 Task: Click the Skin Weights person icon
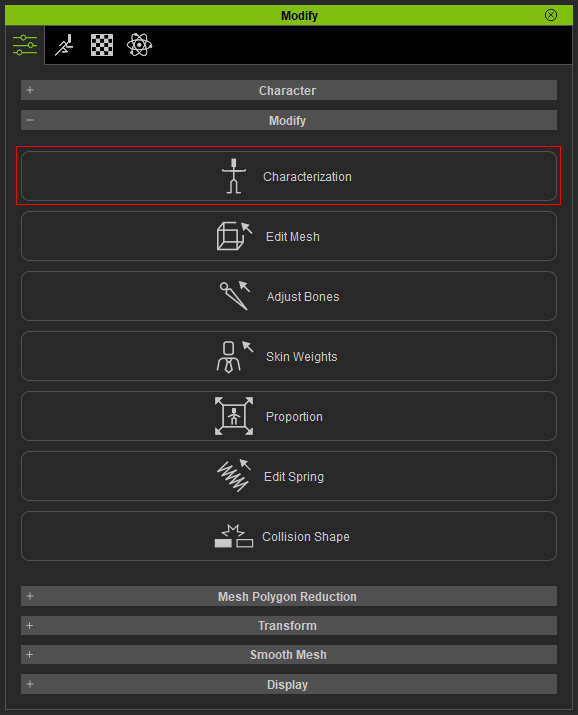coord(234,356)
